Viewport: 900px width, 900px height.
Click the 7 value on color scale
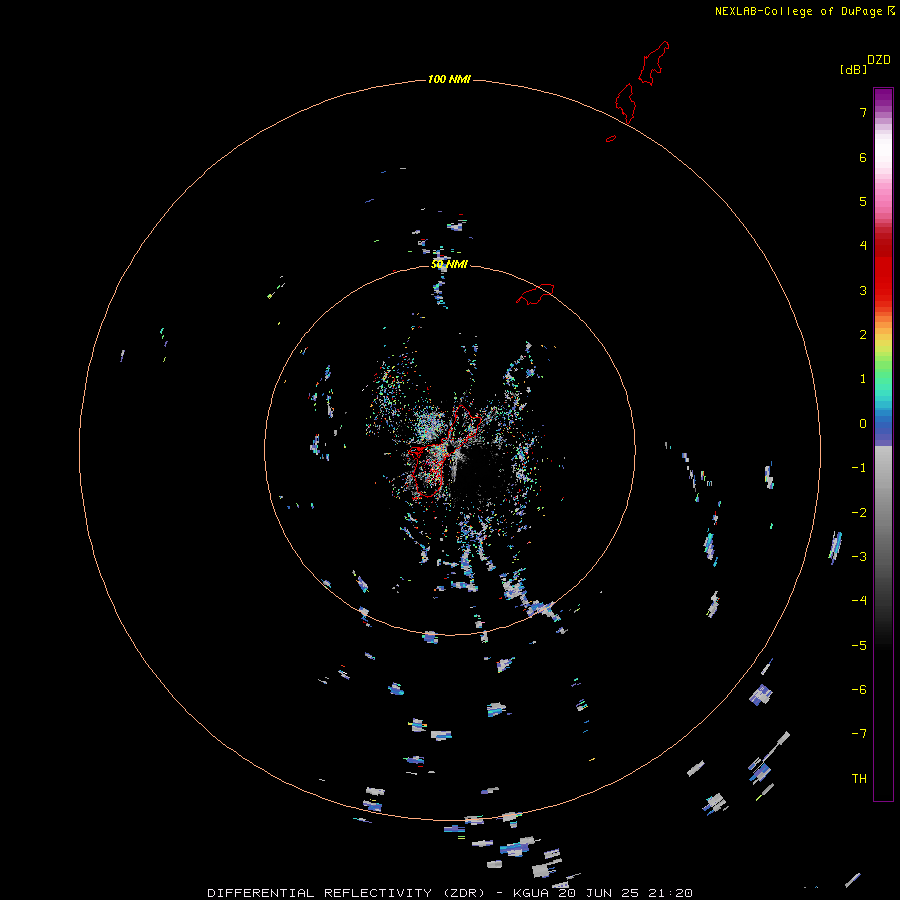coord(863,112)
